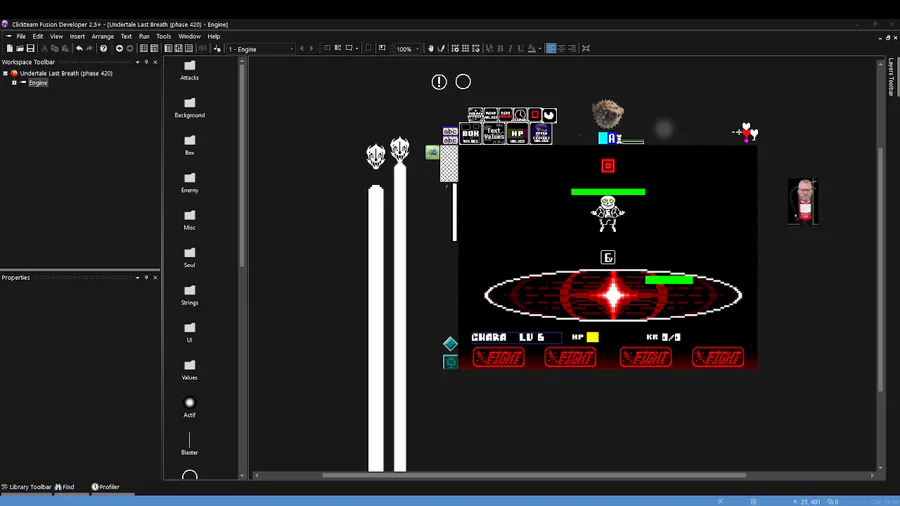Image resolution: width=900 pixels, height=506 pixels.
Task: Select the BOX values object in frame
Action: (x=471, y=134)
